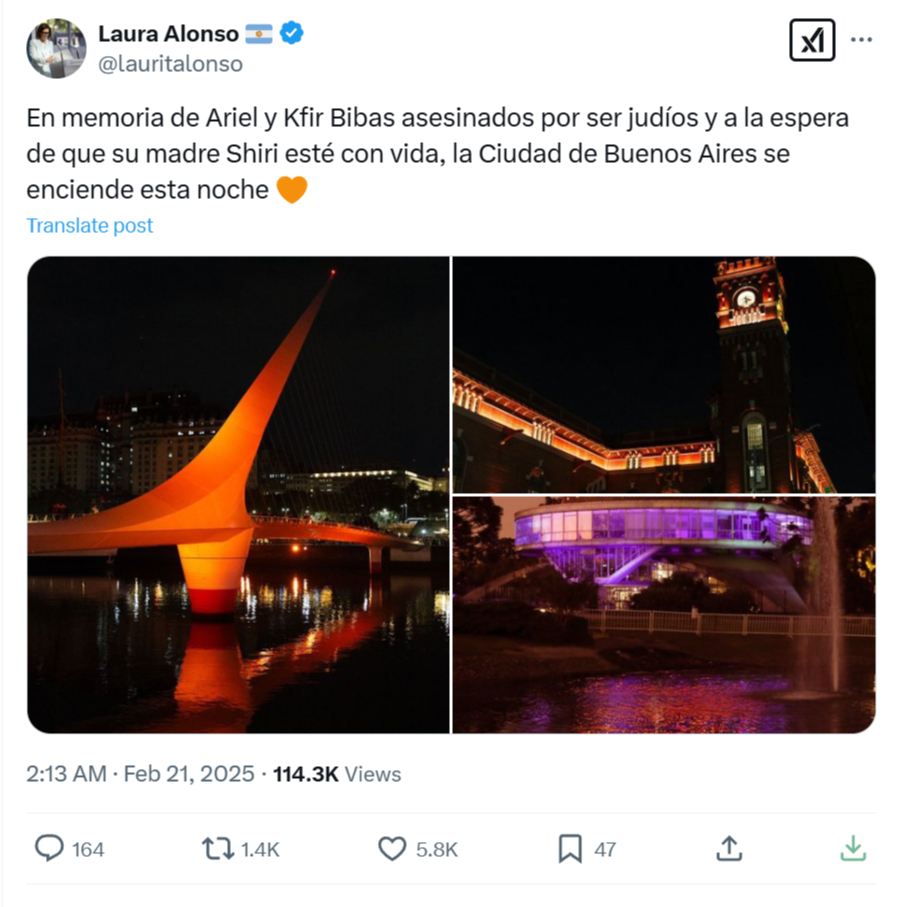Click the blue verified badge
The width and height of the screenshot is (900, 907).
[292, 33]
